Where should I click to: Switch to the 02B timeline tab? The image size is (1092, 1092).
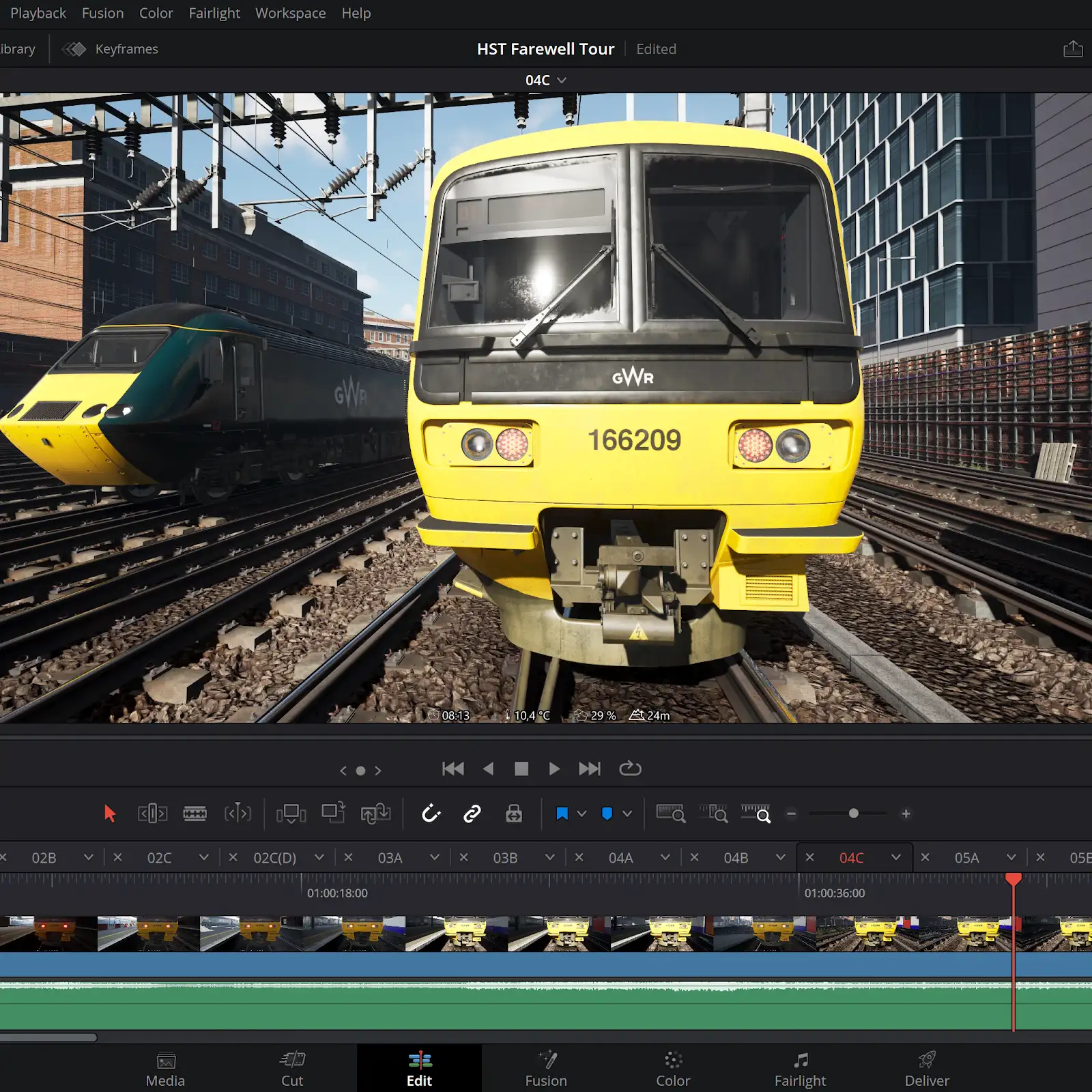click(x=44, y=858)
